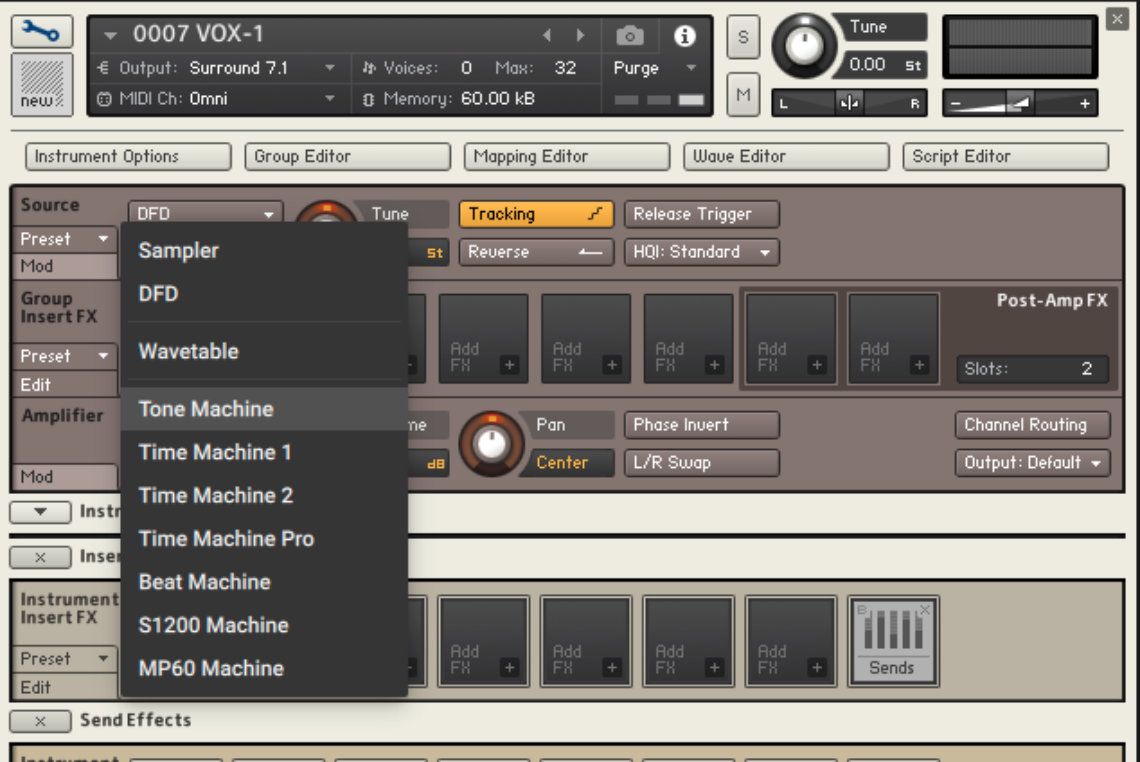This screenshot has width=1140, height=762.
Task: Select Time Machine Pro from the source menu
Action: pyautogui.click(x=226, y=538)
